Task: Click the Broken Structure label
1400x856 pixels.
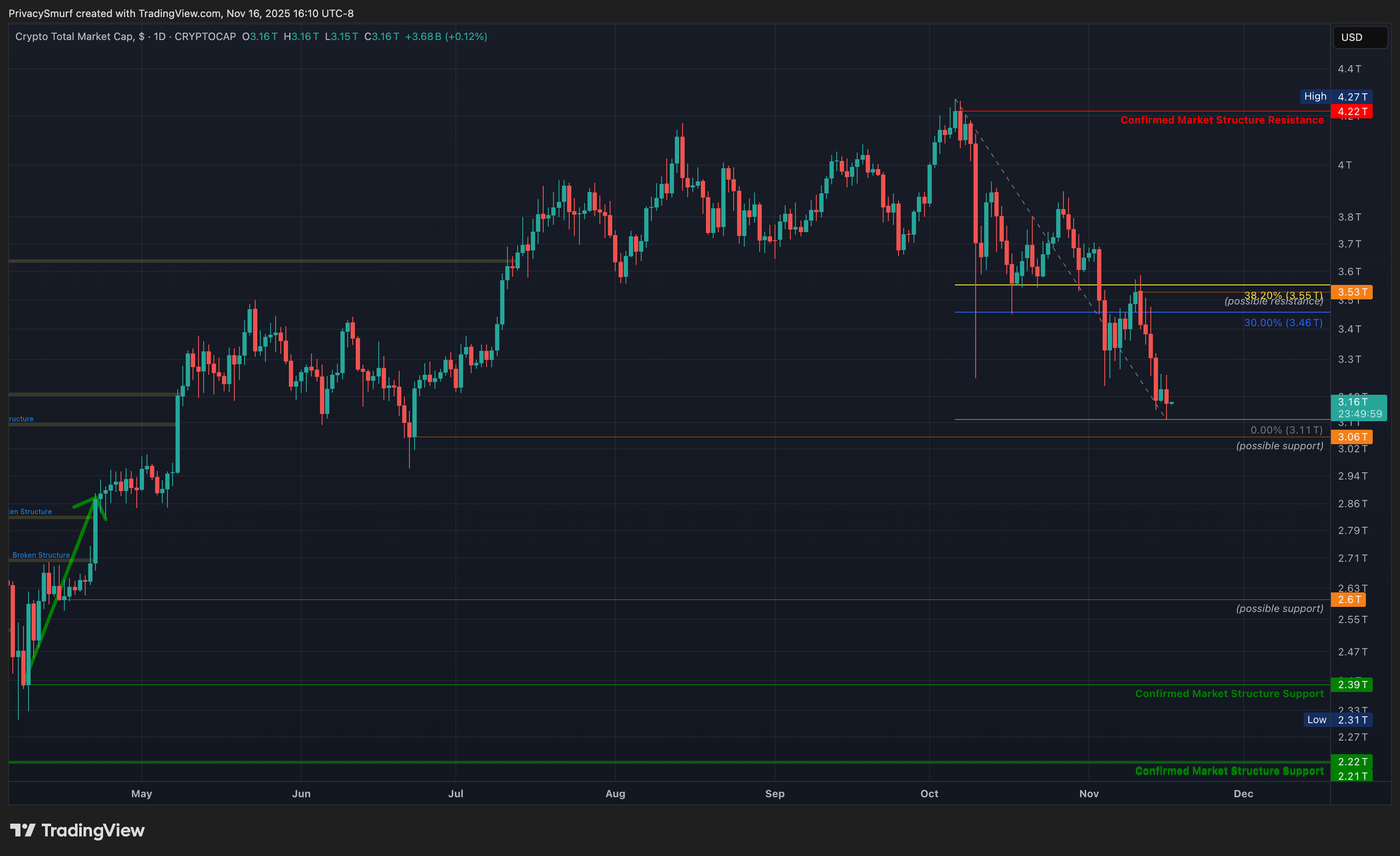Action: click(41, 555)
